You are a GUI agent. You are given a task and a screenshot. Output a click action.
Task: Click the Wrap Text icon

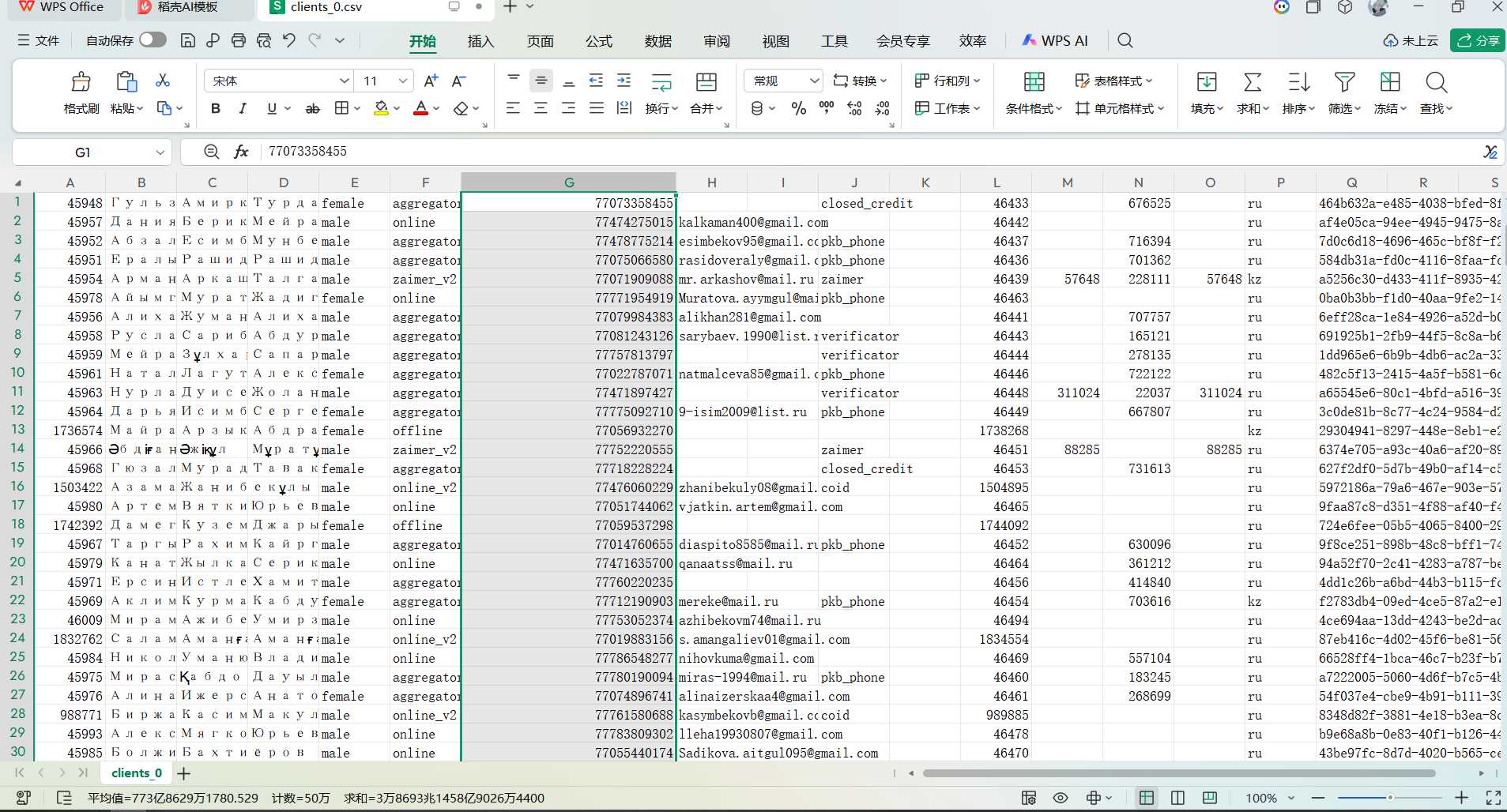click(x=661, y=81)
